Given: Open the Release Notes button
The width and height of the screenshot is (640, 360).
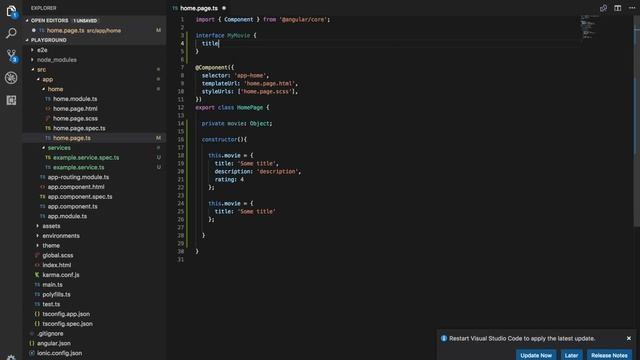Looking at the screenshot, I should [x=609, y=355].
